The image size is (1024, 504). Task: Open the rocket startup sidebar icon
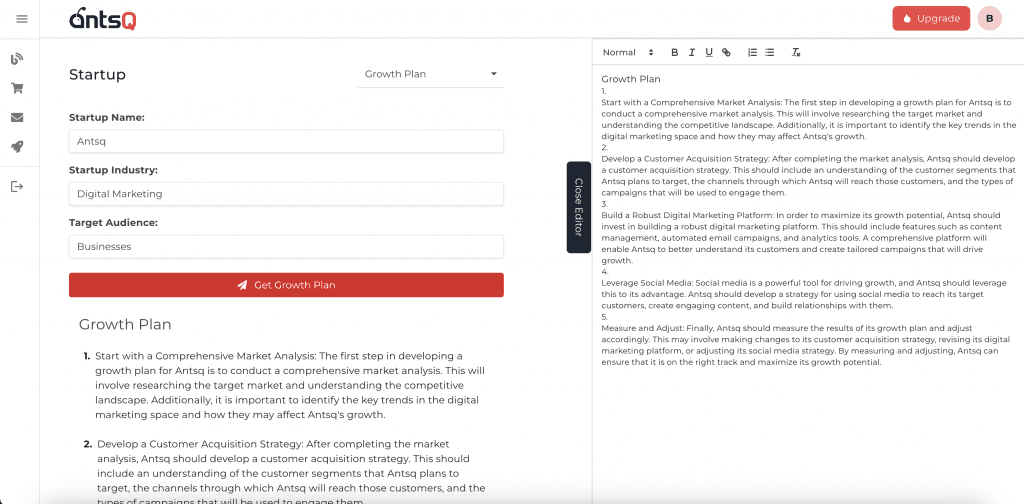18,147
